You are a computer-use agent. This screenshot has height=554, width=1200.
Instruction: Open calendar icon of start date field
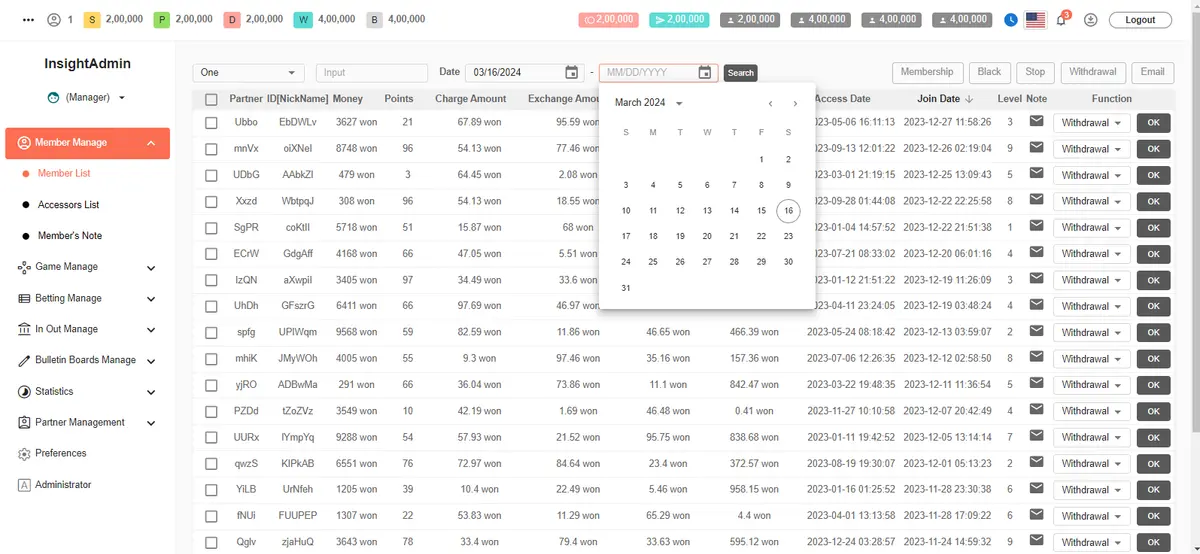[571, 72]
